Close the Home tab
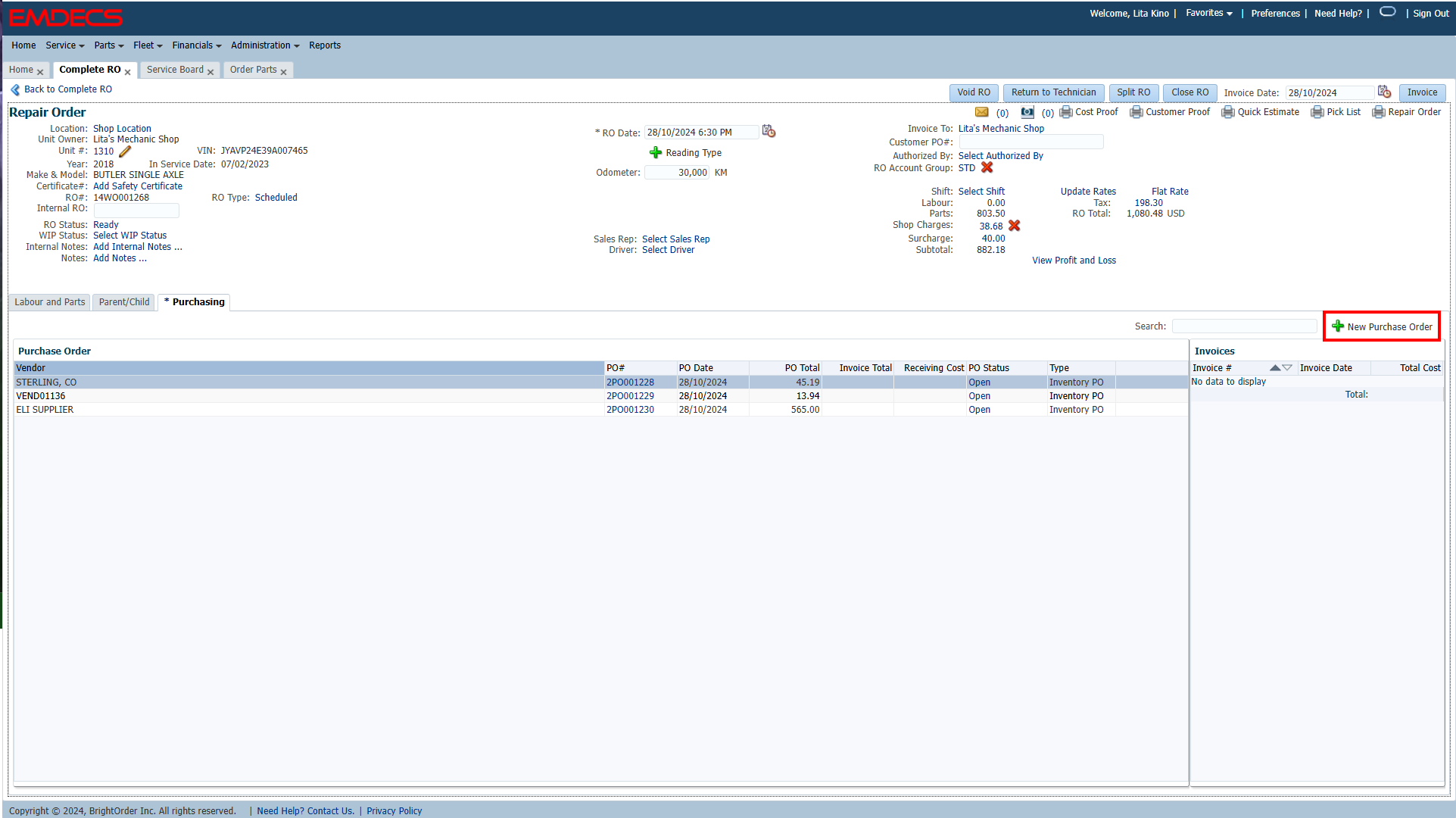Viewport: 1456px width, 818px height. (40, 72)
